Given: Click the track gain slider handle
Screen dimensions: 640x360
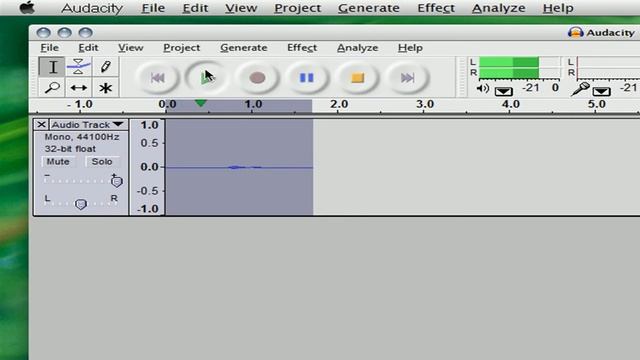Looking at the screenshot, I should point(117,181).
